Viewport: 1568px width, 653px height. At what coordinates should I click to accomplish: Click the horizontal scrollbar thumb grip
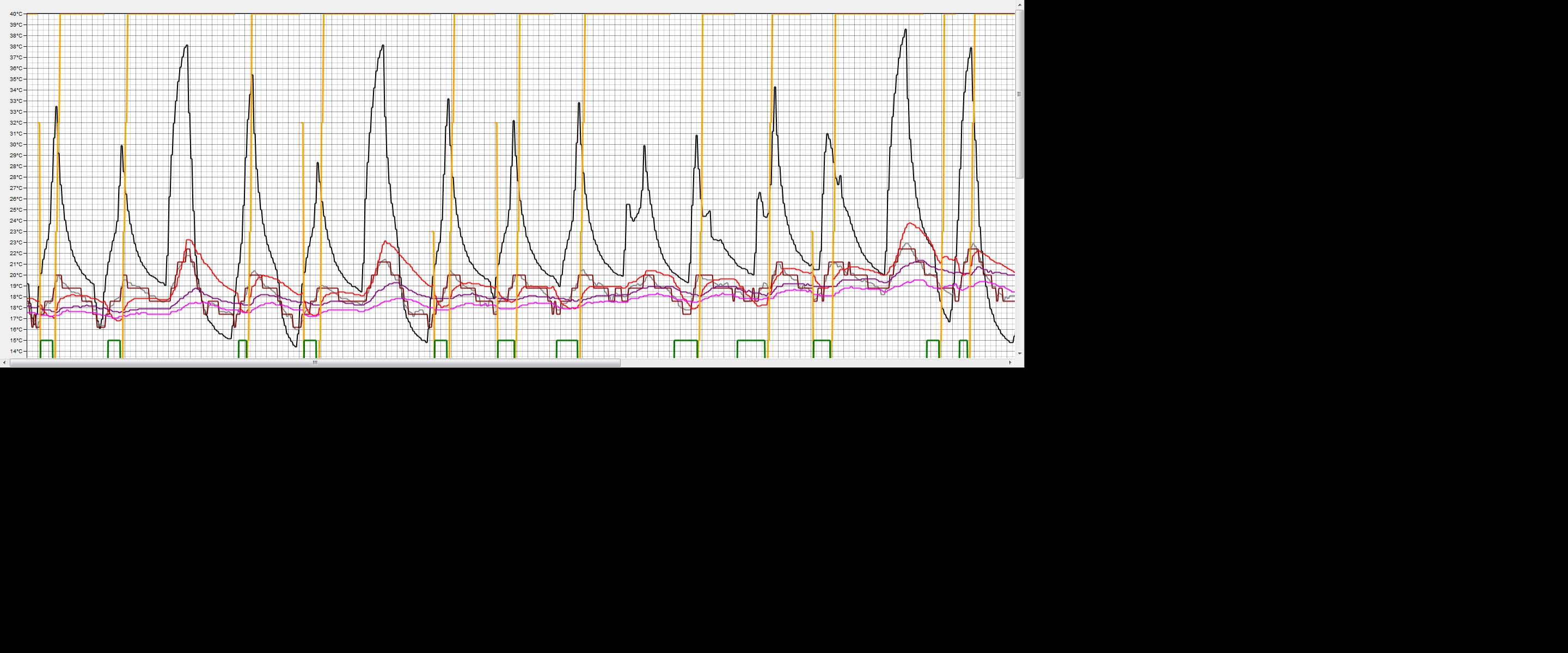315,363
